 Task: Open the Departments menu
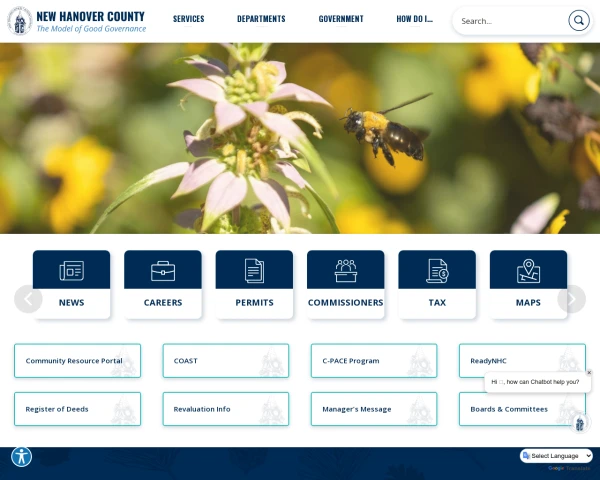(x=261, y=19)
